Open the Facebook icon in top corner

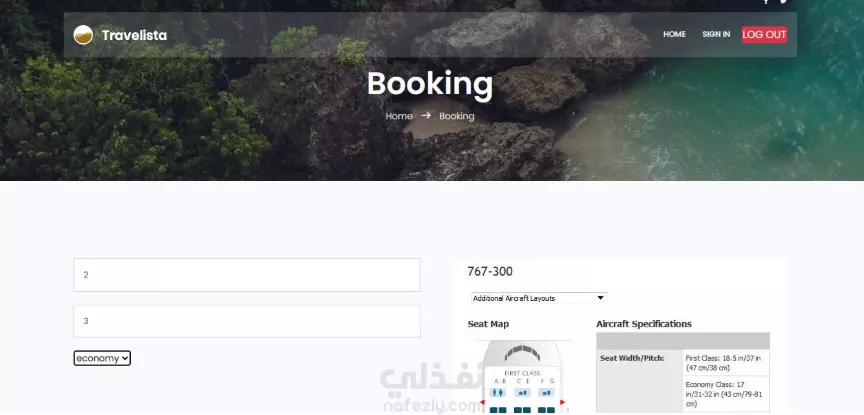(766, 1)
